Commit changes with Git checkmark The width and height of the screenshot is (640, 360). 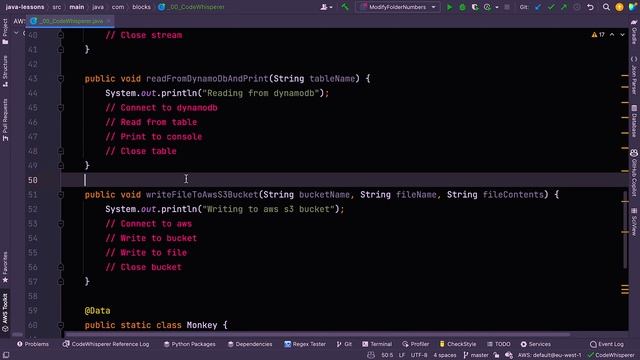click(551, 7)
